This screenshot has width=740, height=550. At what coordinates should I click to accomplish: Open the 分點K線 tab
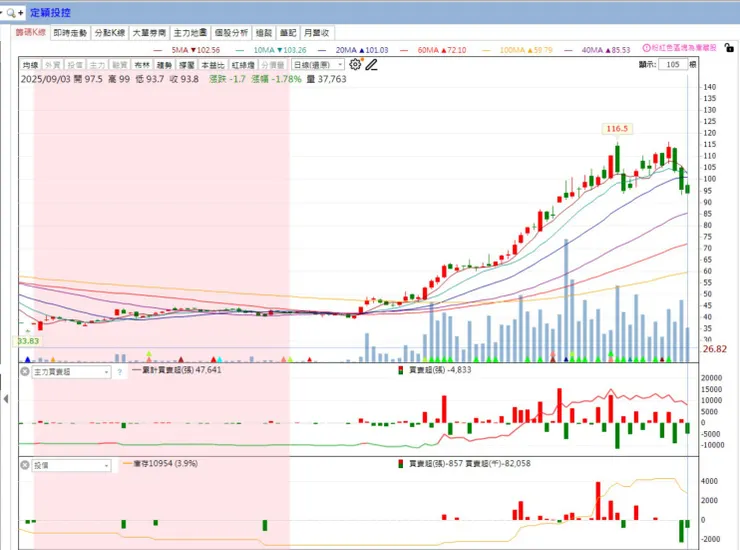[x=110, y=33]
